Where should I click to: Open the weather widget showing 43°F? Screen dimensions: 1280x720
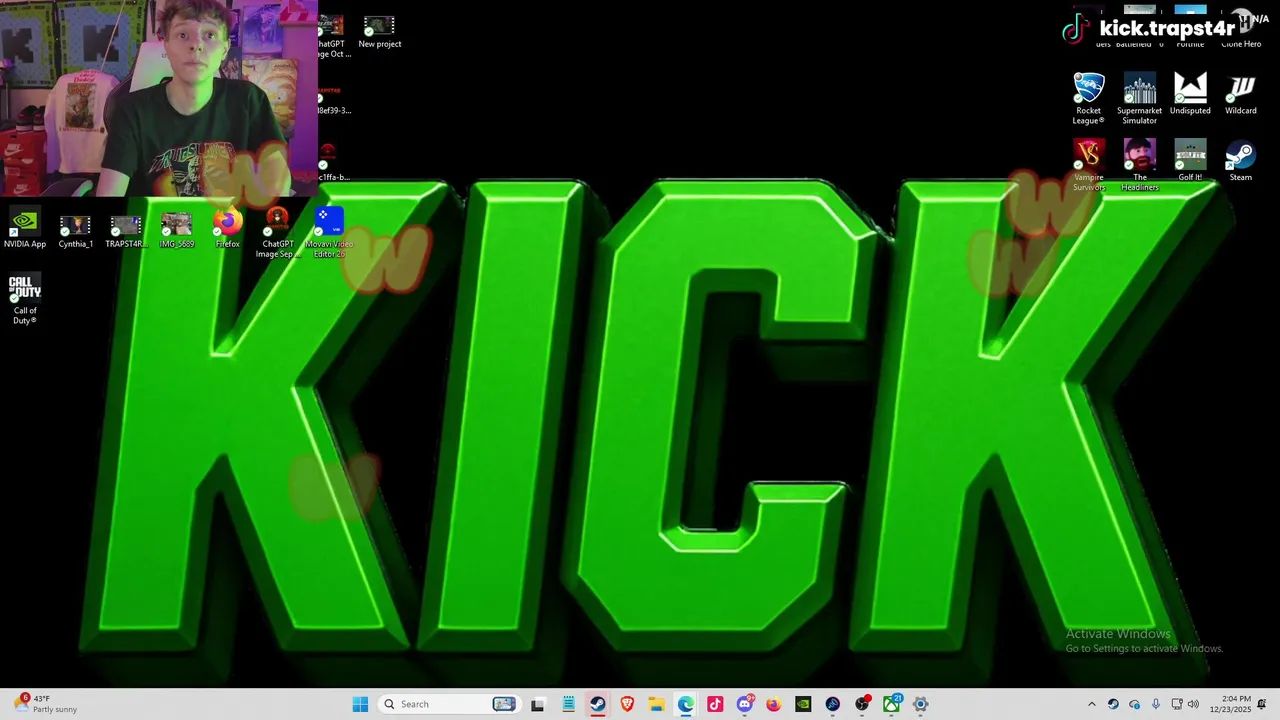point(45,704)
